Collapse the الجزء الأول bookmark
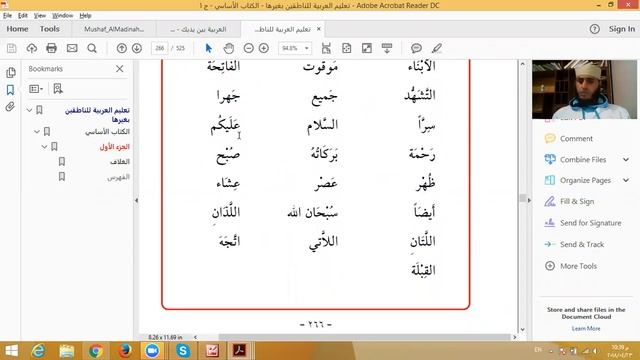The height and width of the screenshot is (360, 640). [44, 147]
